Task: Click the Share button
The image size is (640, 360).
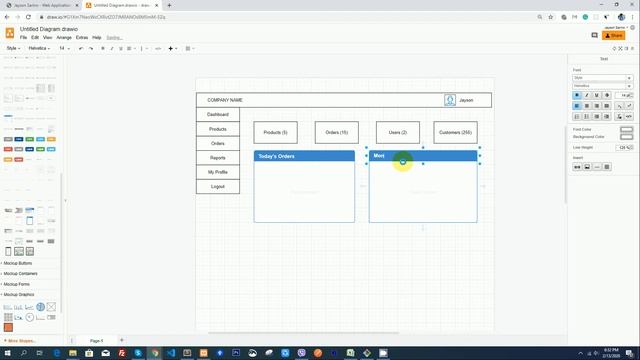Action: click(613, 36)
